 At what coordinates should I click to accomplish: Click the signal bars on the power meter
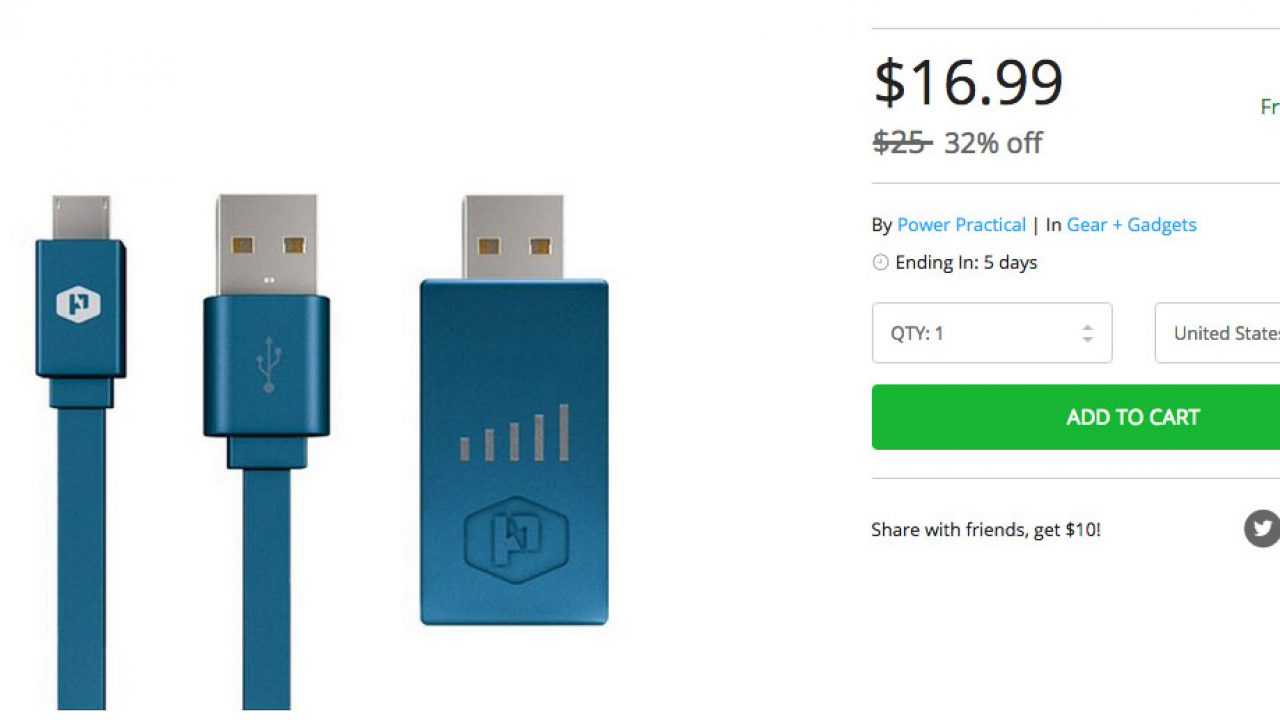(514, 434)
